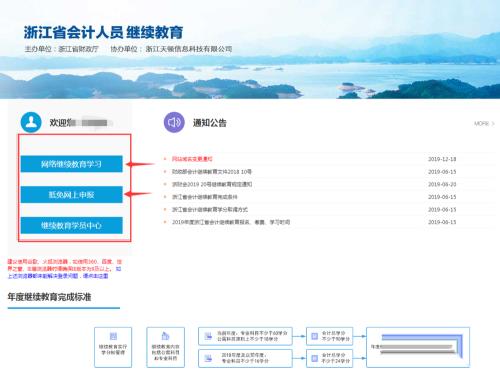Open the last notice starting with 2019年度
Image resolution: width=500 pixels, height=370 pixels.
click(x=231, y=222)
